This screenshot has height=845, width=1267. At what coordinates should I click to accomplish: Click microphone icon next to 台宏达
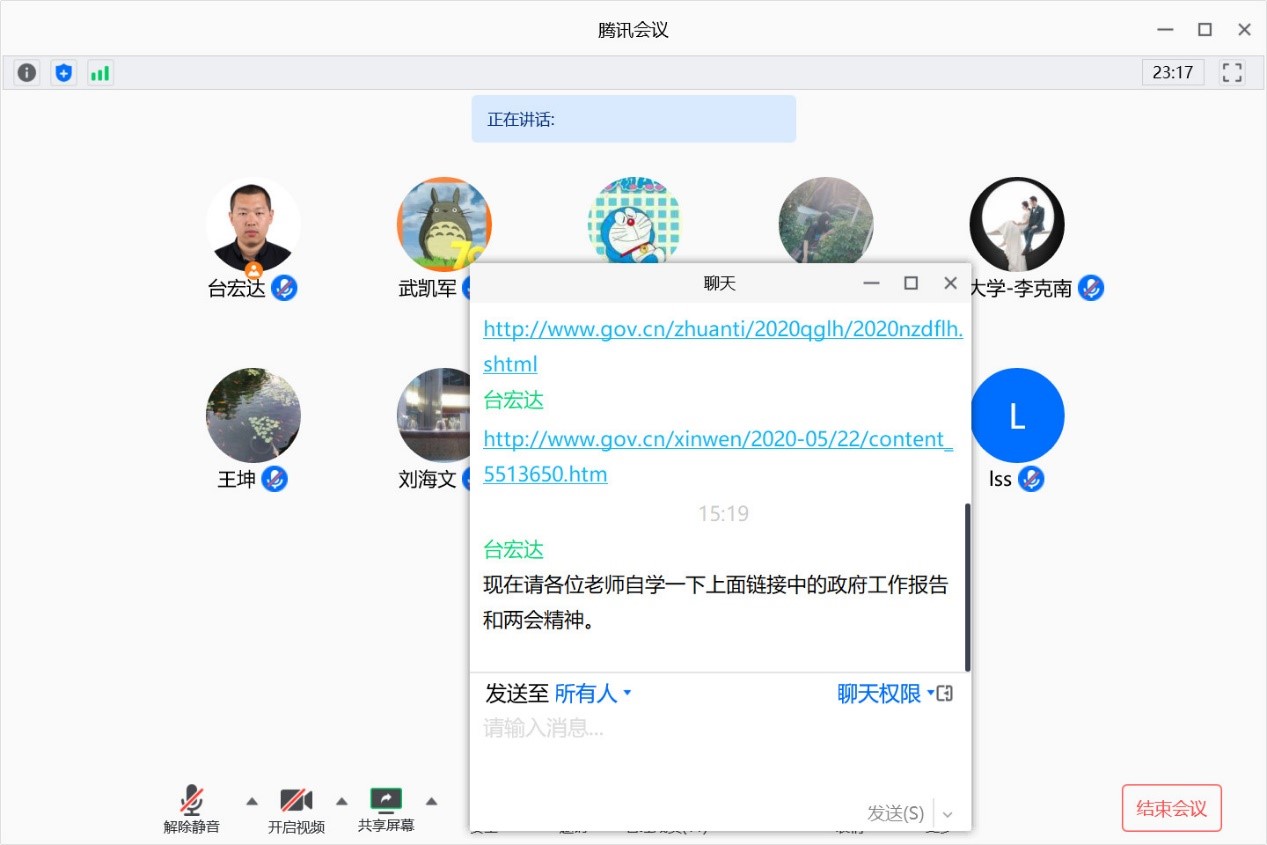285,288
